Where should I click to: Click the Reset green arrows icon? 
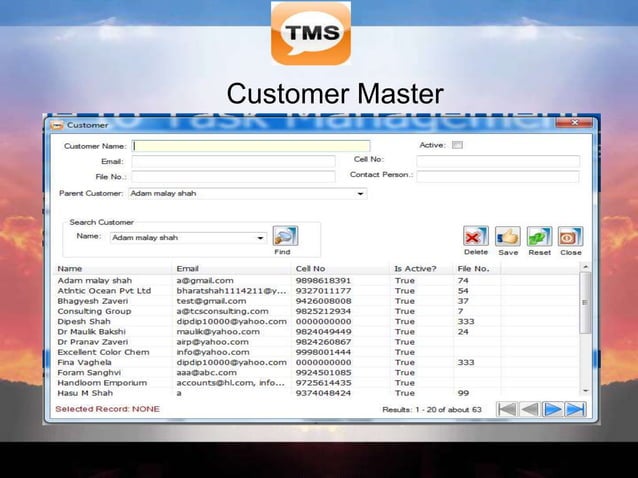(539, 236)
